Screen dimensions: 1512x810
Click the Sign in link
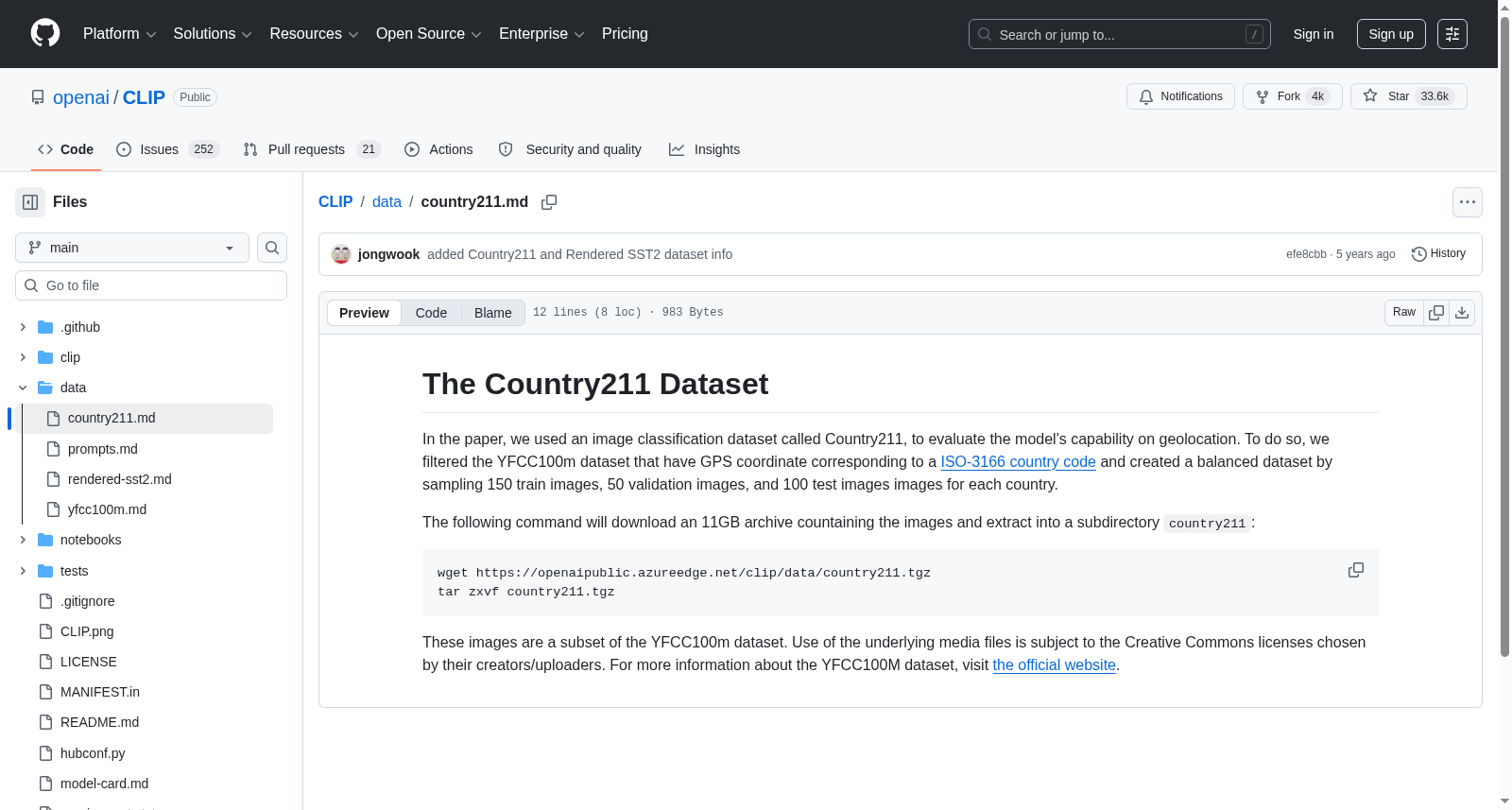pyautogui.click(x=1314, y=34)
